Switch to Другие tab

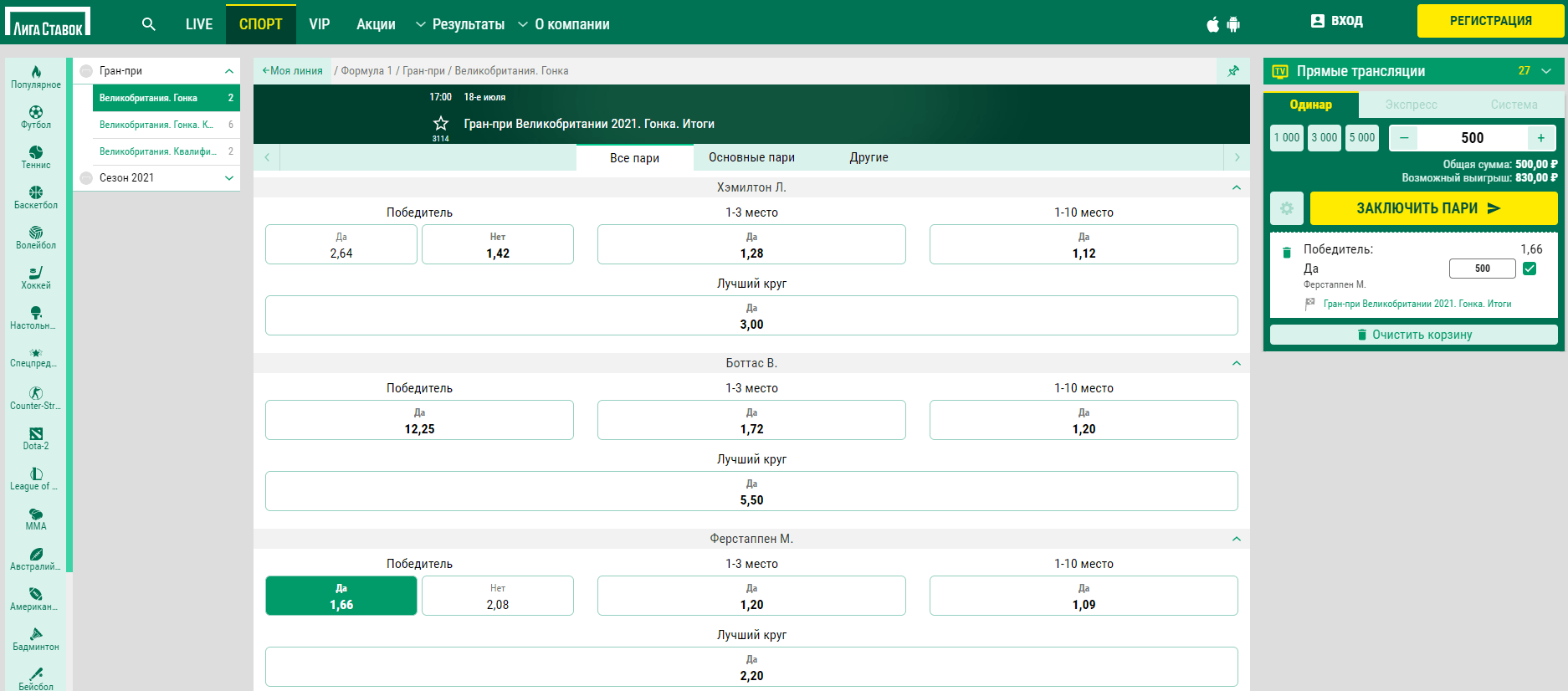869,157
